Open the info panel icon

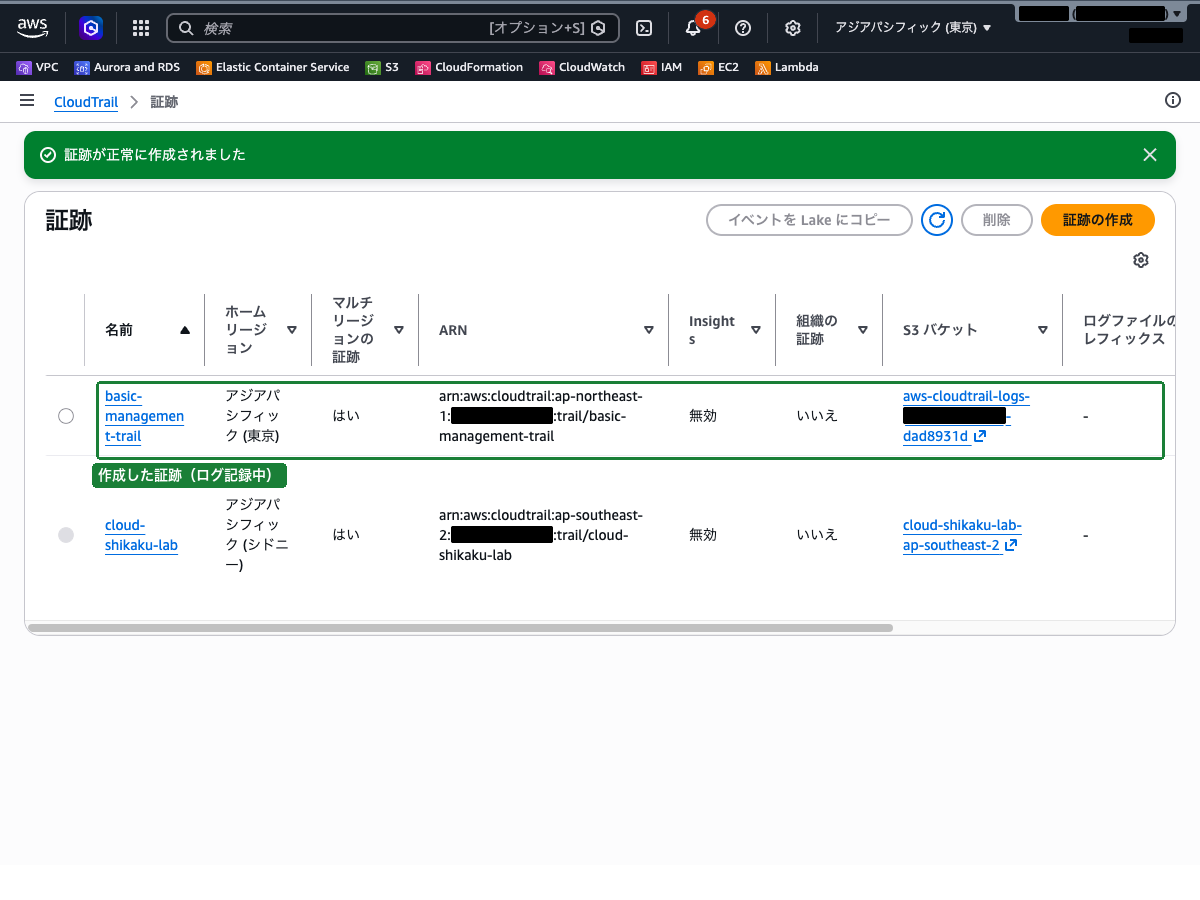[x=1173, y=100]
